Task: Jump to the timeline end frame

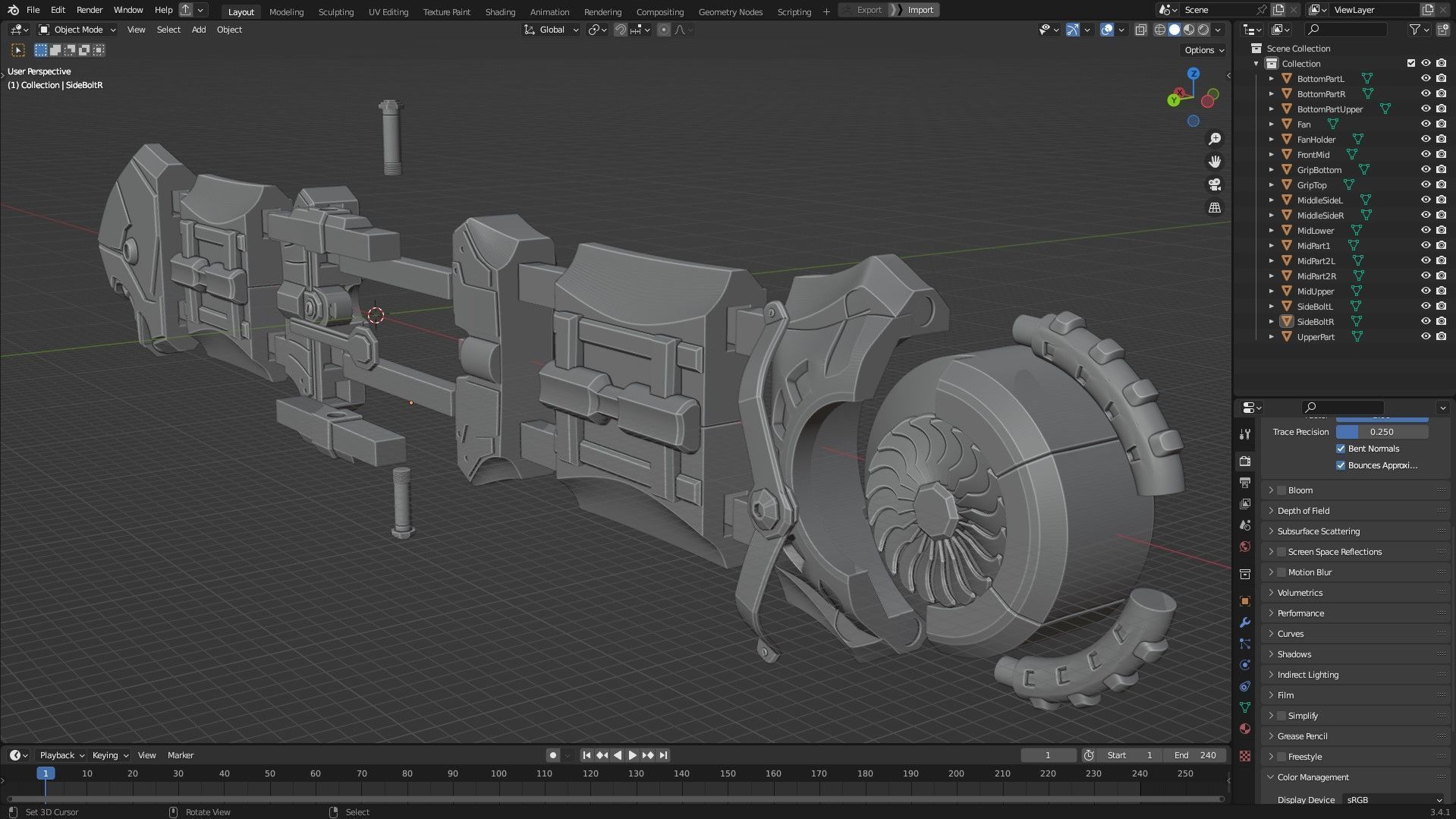Action: tap(664, 755)
